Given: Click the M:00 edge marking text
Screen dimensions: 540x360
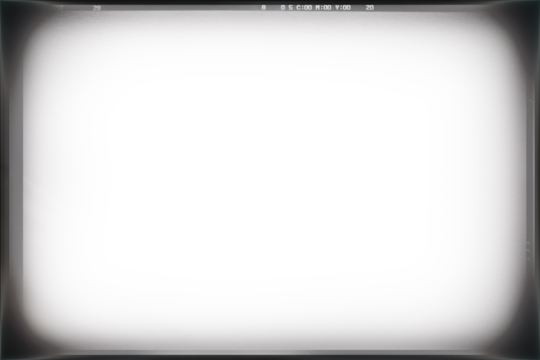Looking at the screenshot, I should (323, 8).
